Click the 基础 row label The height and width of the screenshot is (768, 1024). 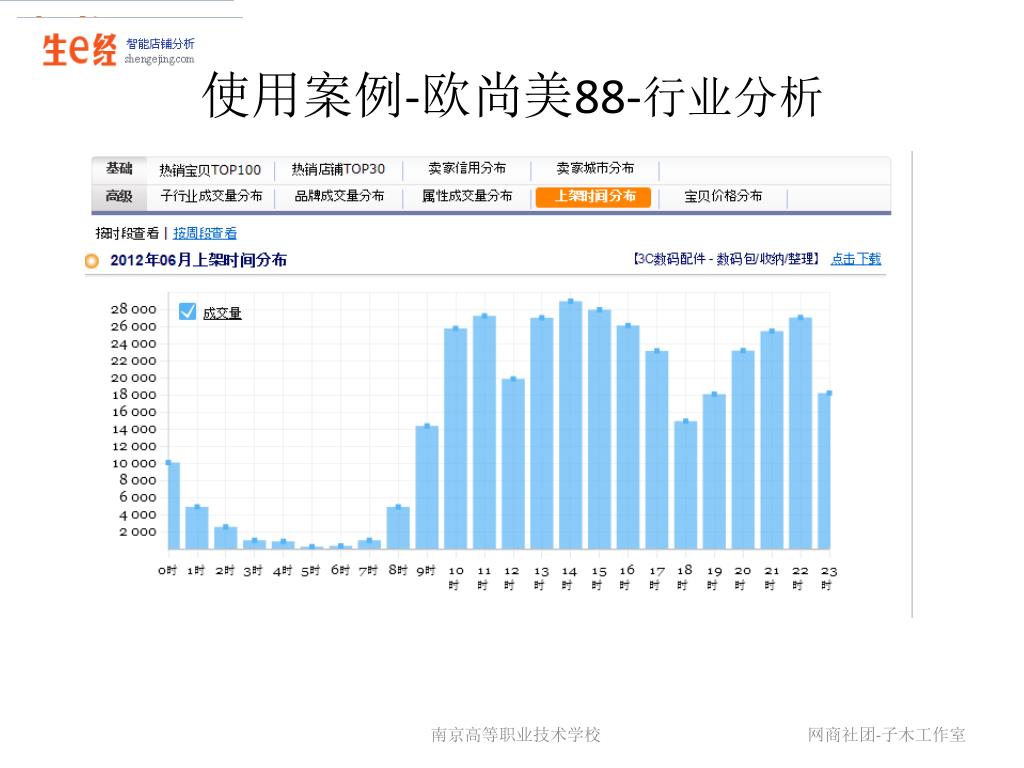119,168
